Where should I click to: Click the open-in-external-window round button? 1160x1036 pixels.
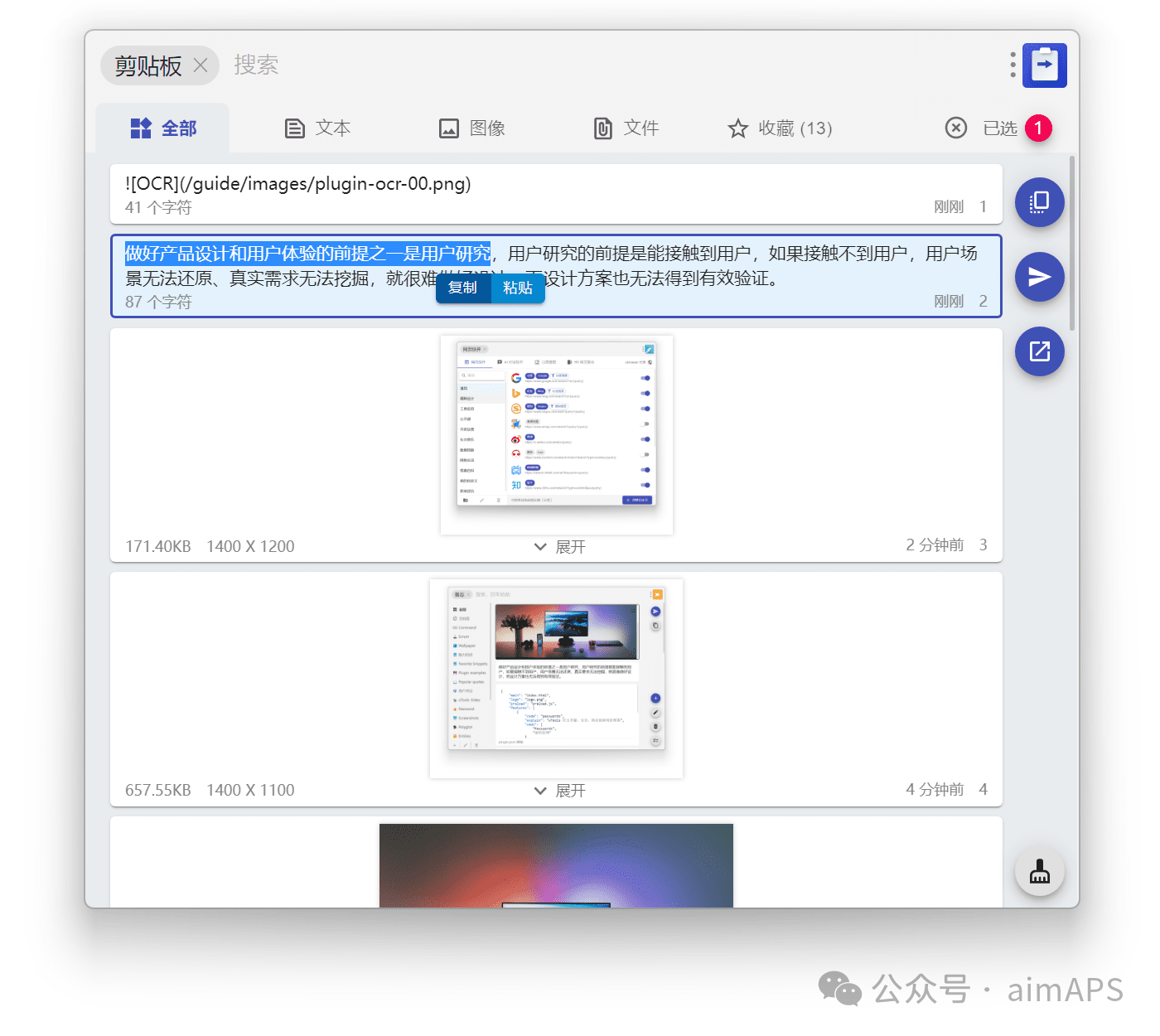(1039, 351)
